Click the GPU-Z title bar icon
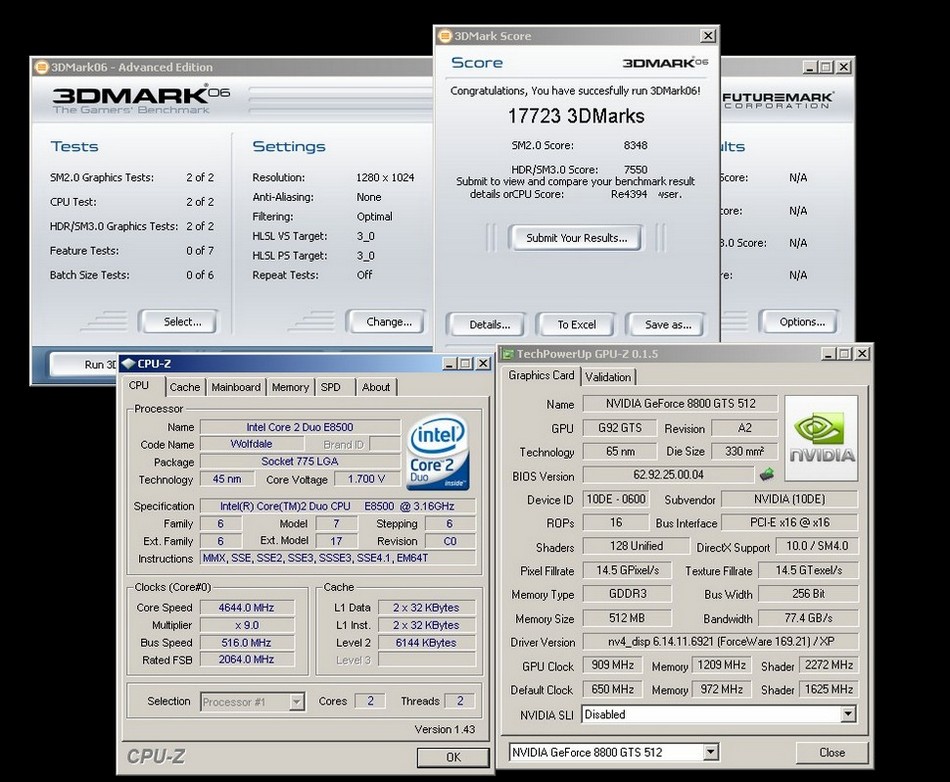This screenshot has height=782, width=950. 508,354
